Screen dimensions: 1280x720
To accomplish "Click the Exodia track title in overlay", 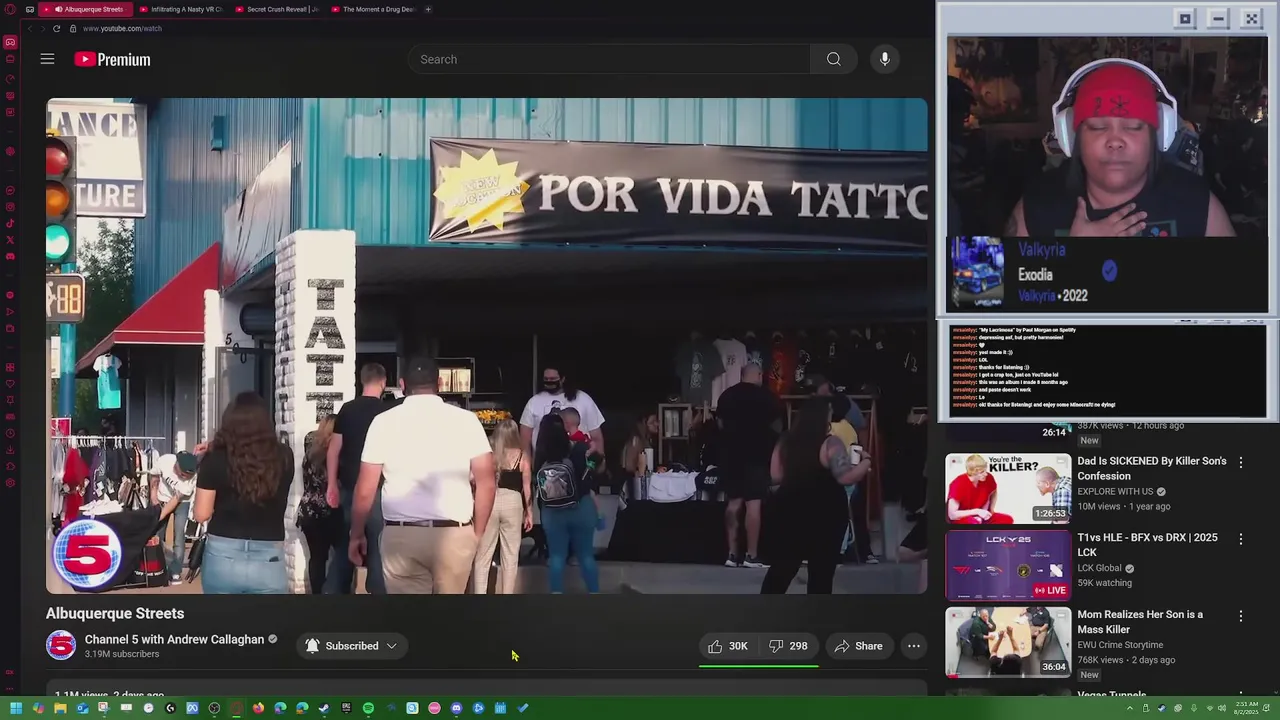I will pos(1035,274).
